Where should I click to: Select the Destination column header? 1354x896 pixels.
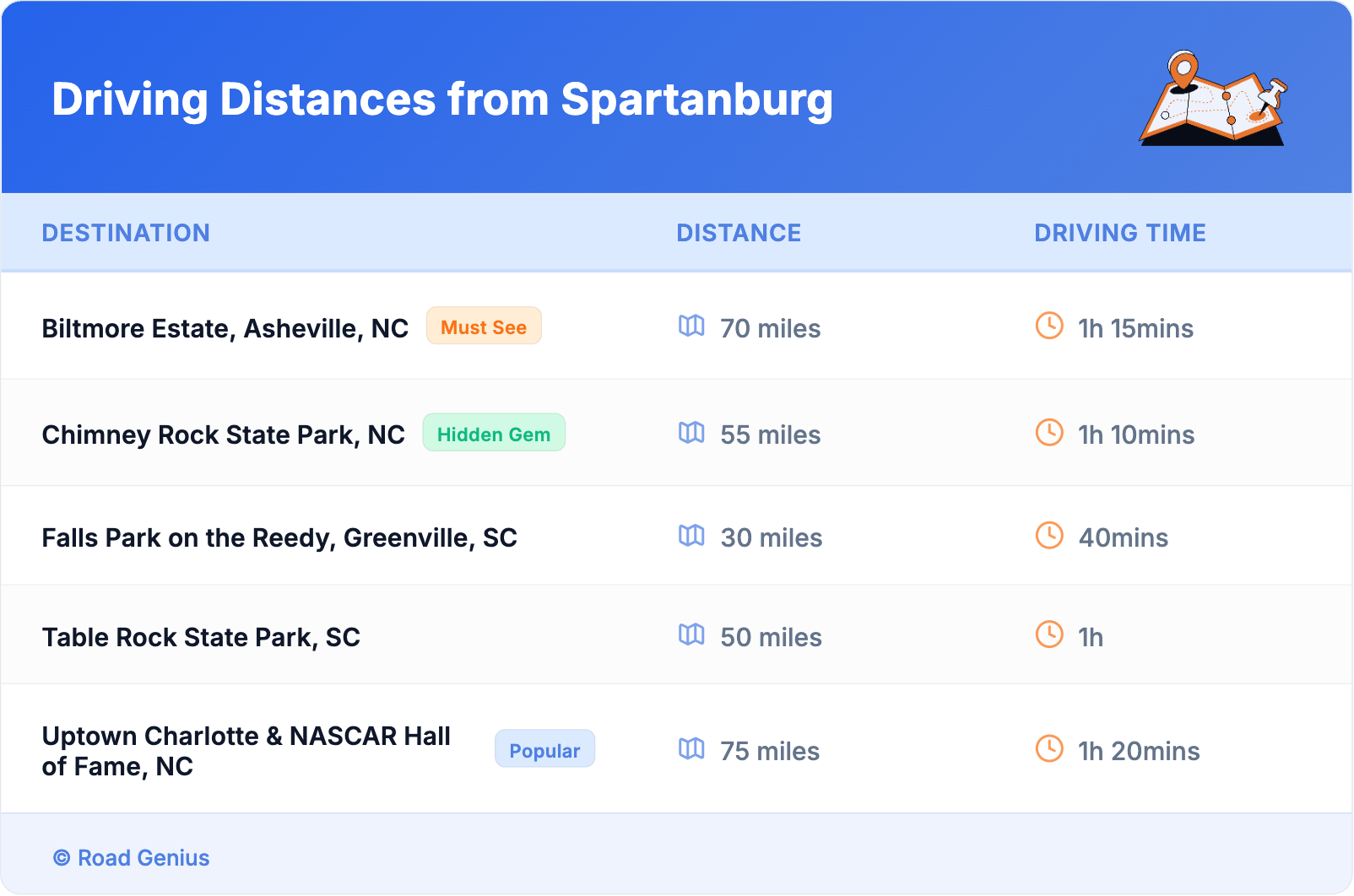pyautogui.click(x=126, y=233)
